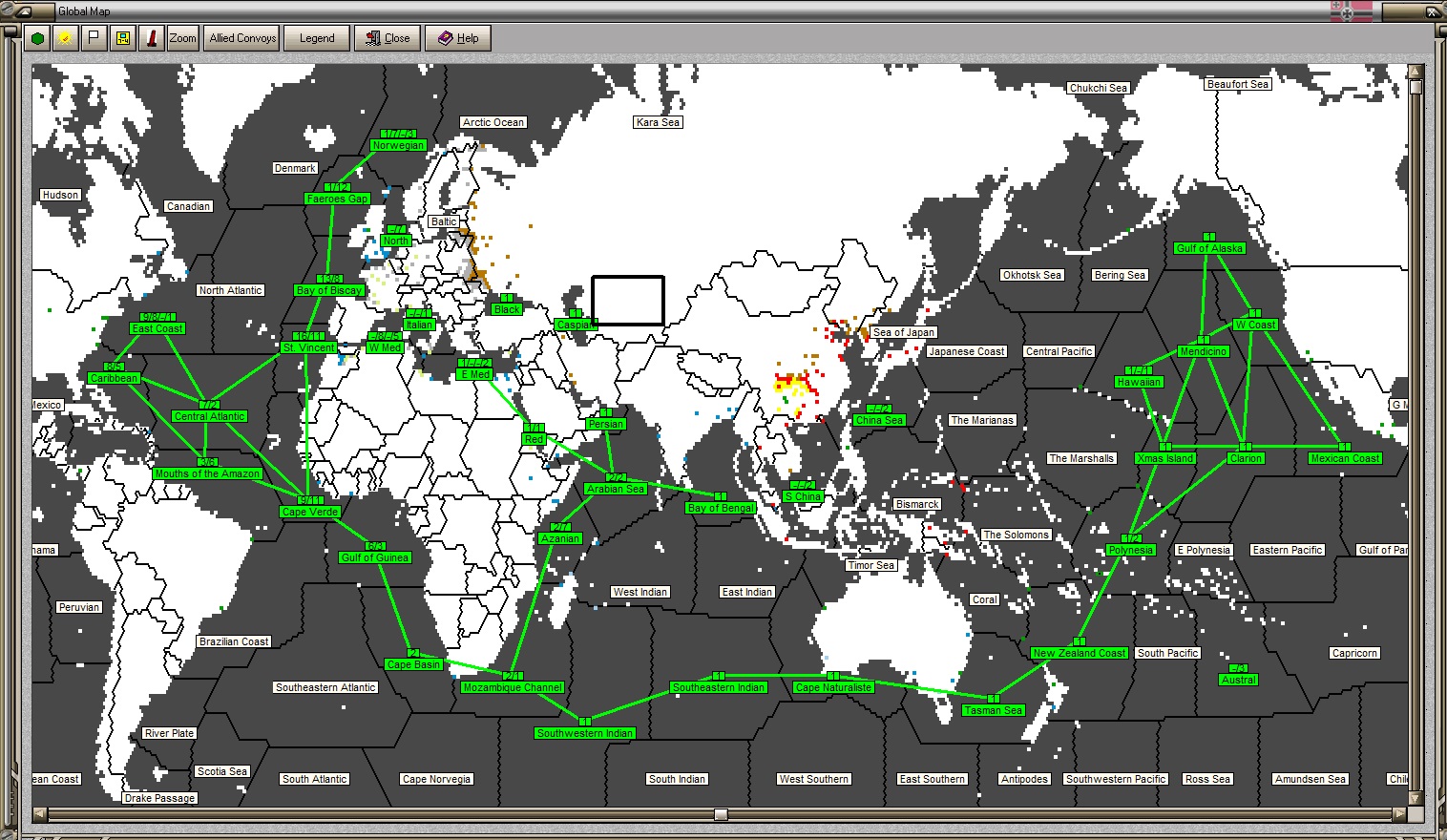Select the Red sea zone label
This screenshot has height=840, width=1447.
click(534, 439)
